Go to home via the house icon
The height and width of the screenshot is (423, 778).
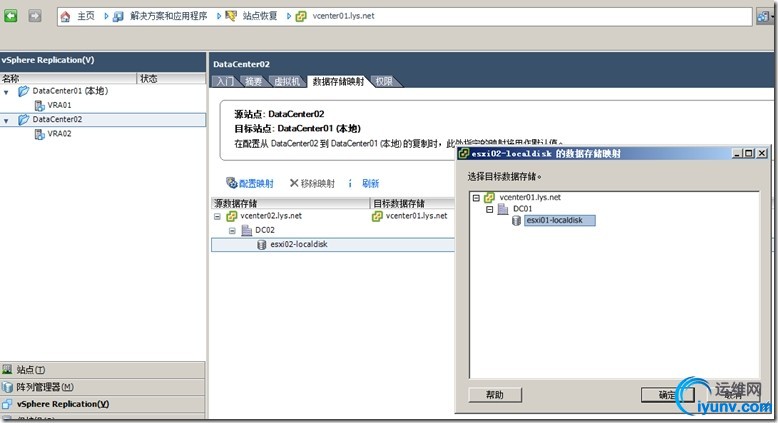65,16
